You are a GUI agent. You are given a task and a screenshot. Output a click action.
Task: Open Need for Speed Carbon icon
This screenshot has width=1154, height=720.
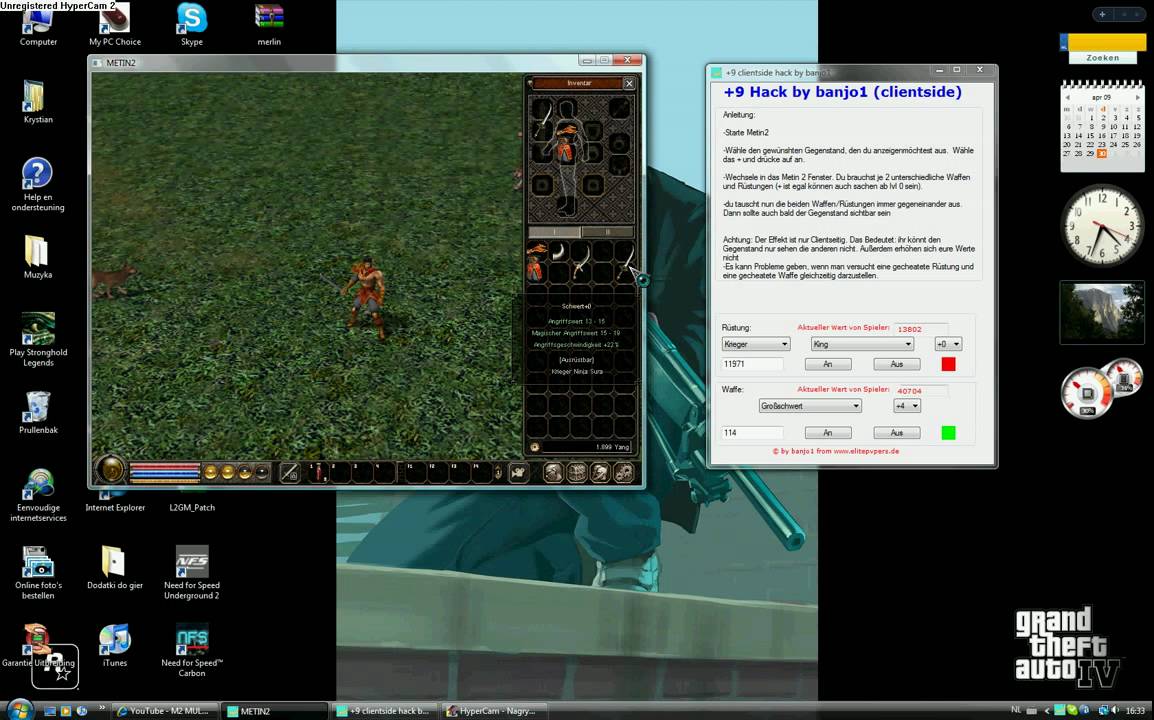click(191, 651)
